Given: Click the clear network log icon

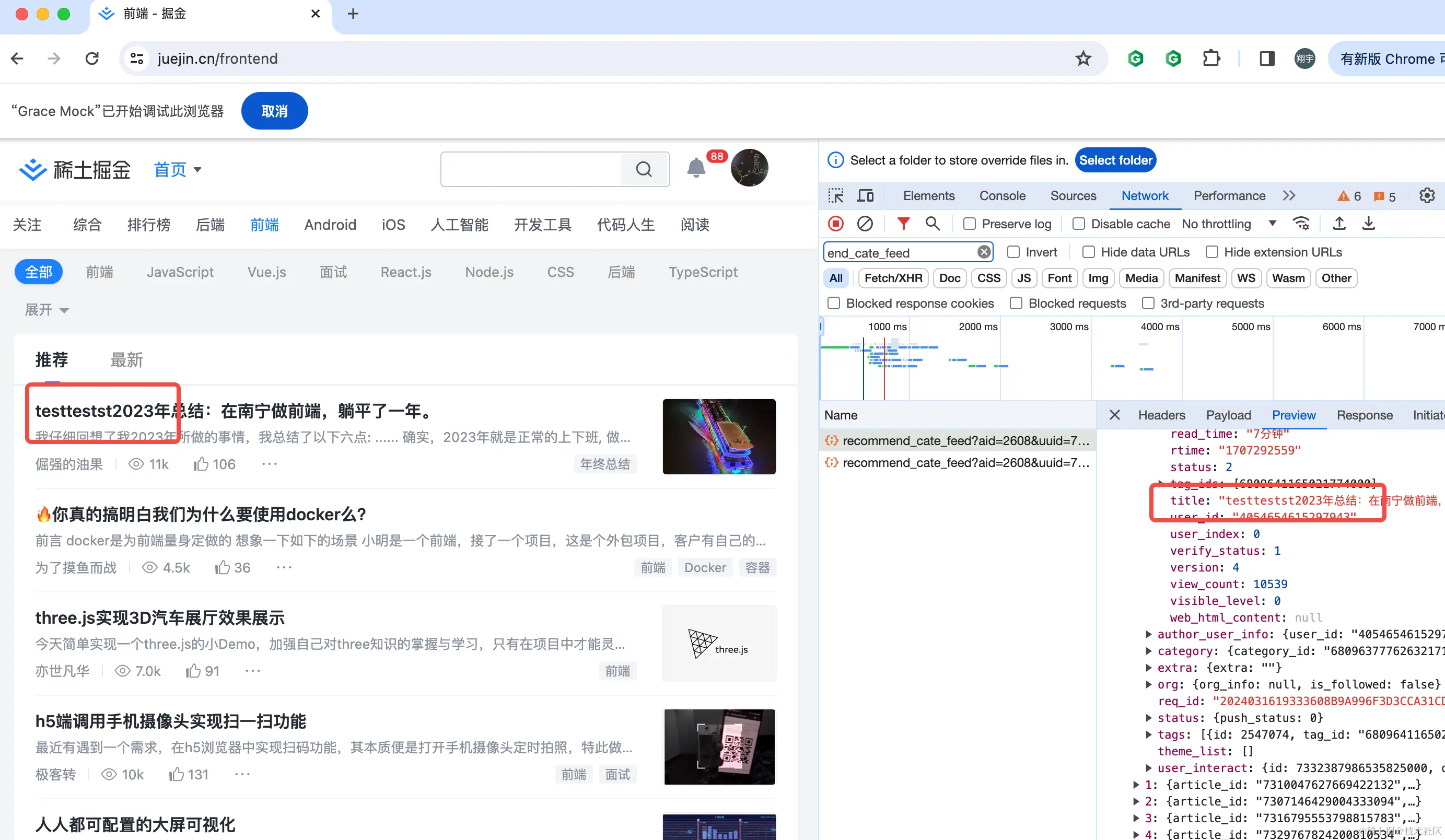Looking at the screenshot, I should [865, 224].
